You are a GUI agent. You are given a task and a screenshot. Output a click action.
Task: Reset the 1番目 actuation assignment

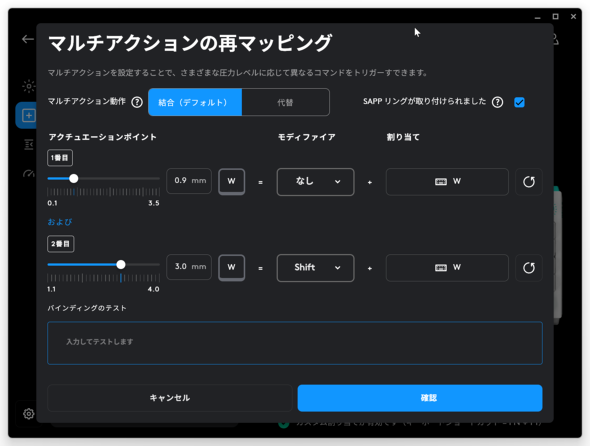(529, 182)
